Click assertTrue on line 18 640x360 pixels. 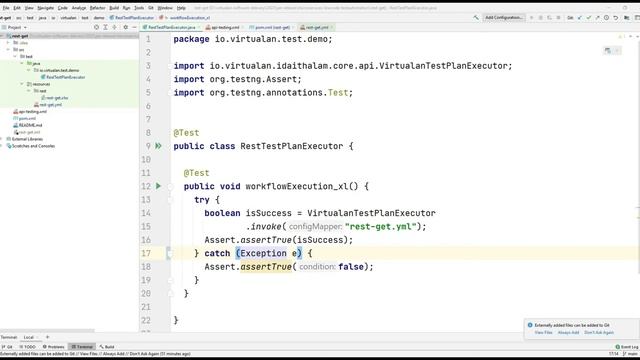pos(266,267)
